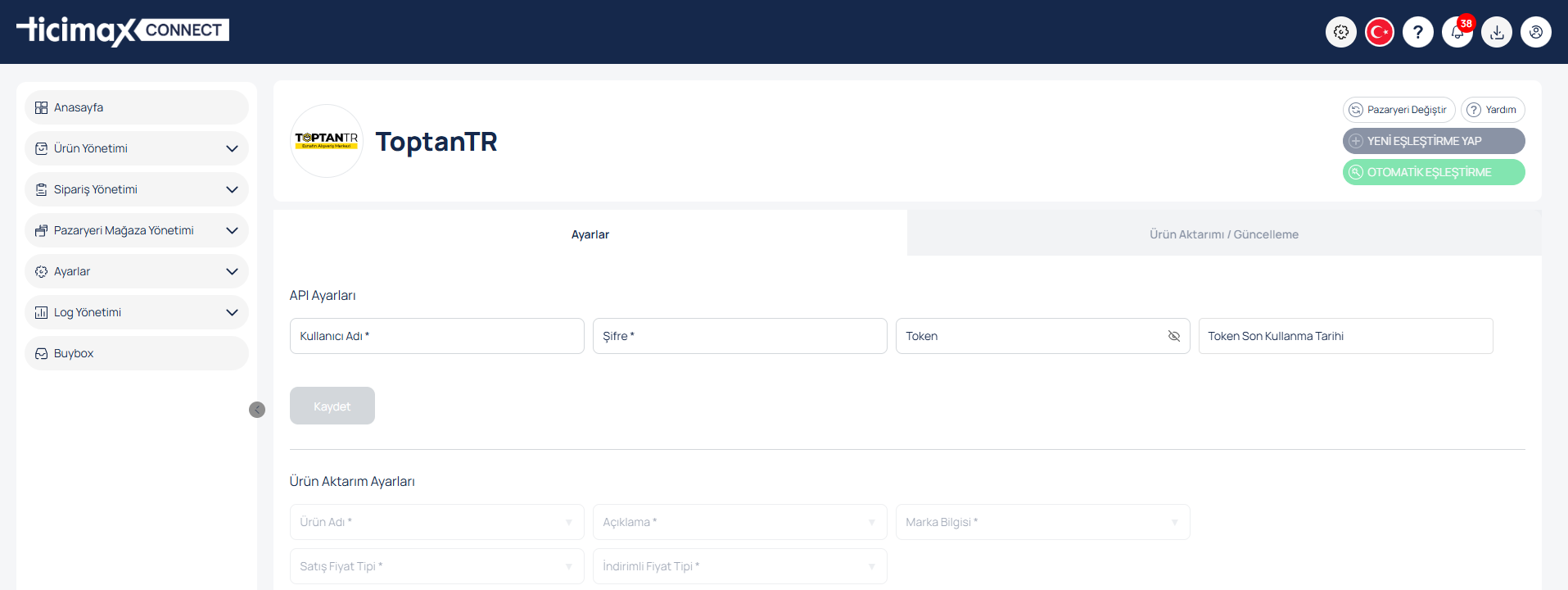This screenshot has width=1568, height=590.
Task: Click the Turkish flag language icon
Action: pyautogui.click(x=1380, y=32)
